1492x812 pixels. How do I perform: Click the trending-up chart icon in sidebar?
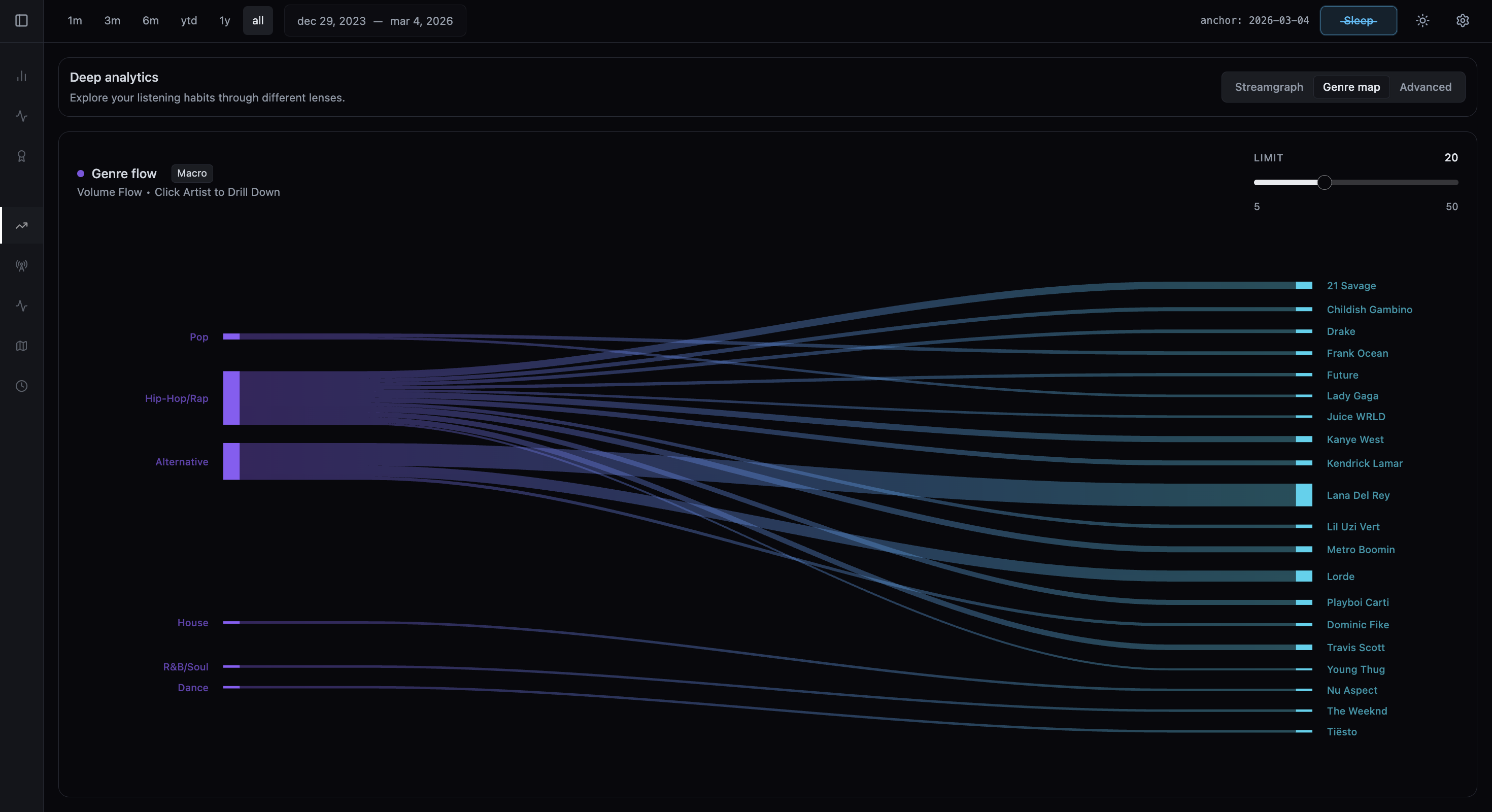tap(21, 225)
